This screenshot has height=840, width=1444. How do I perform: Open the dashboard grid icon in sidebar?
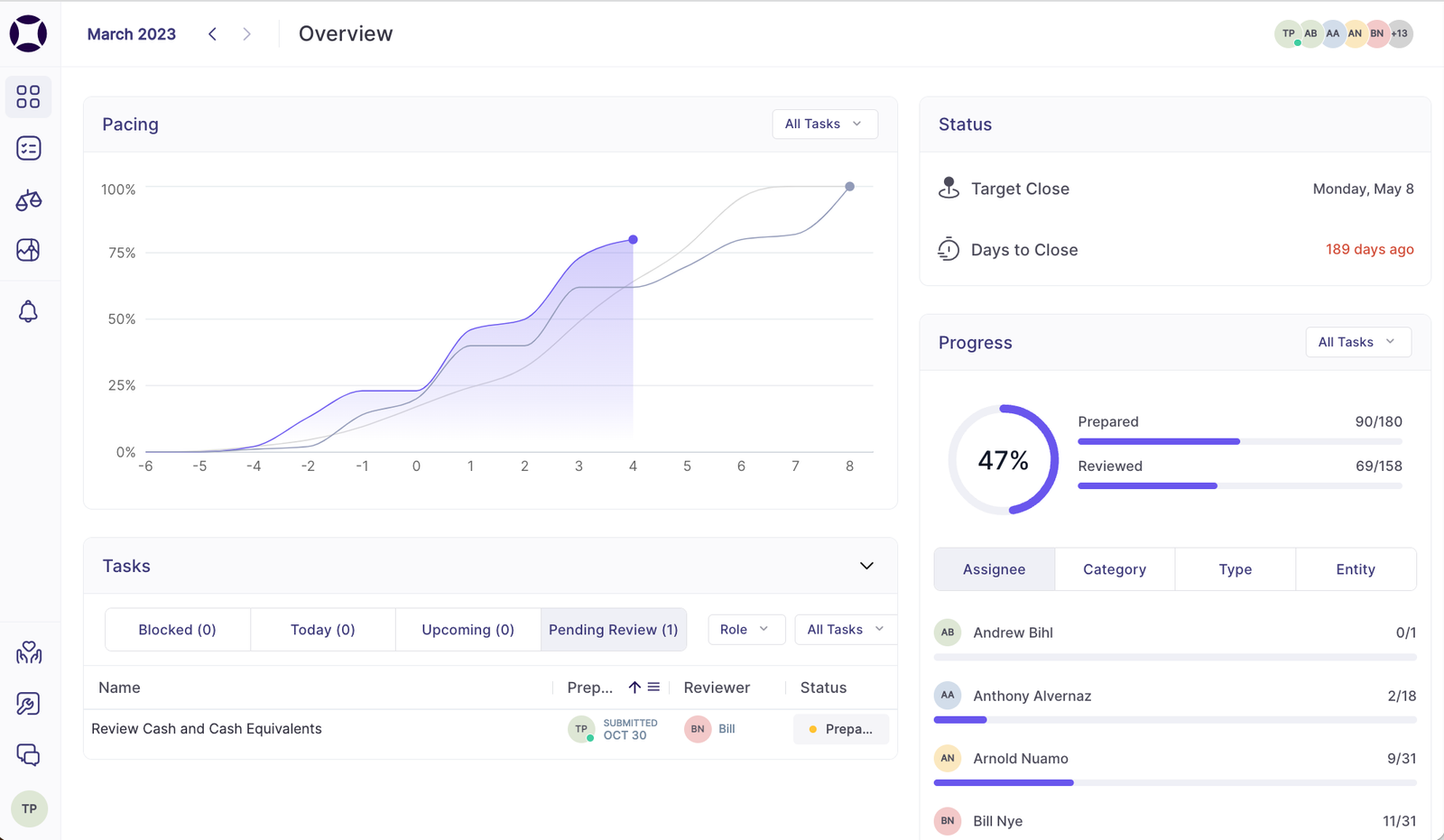click(28, 97)
